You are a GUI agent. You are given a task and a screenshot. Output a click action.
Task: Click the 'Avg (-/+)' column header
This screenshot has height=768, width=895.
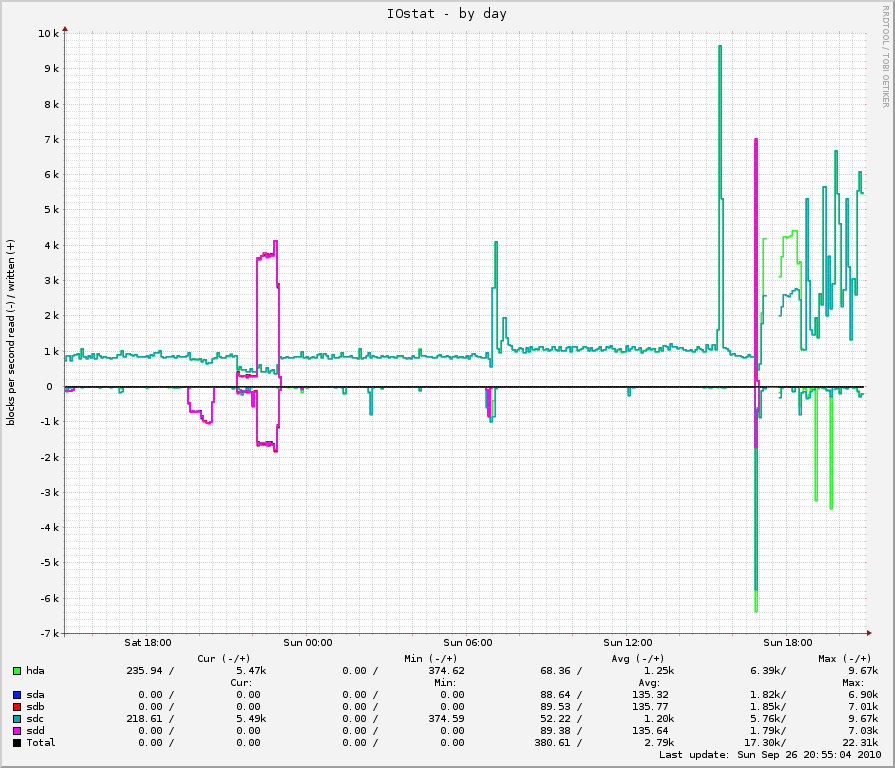click(x=638, y=659)
